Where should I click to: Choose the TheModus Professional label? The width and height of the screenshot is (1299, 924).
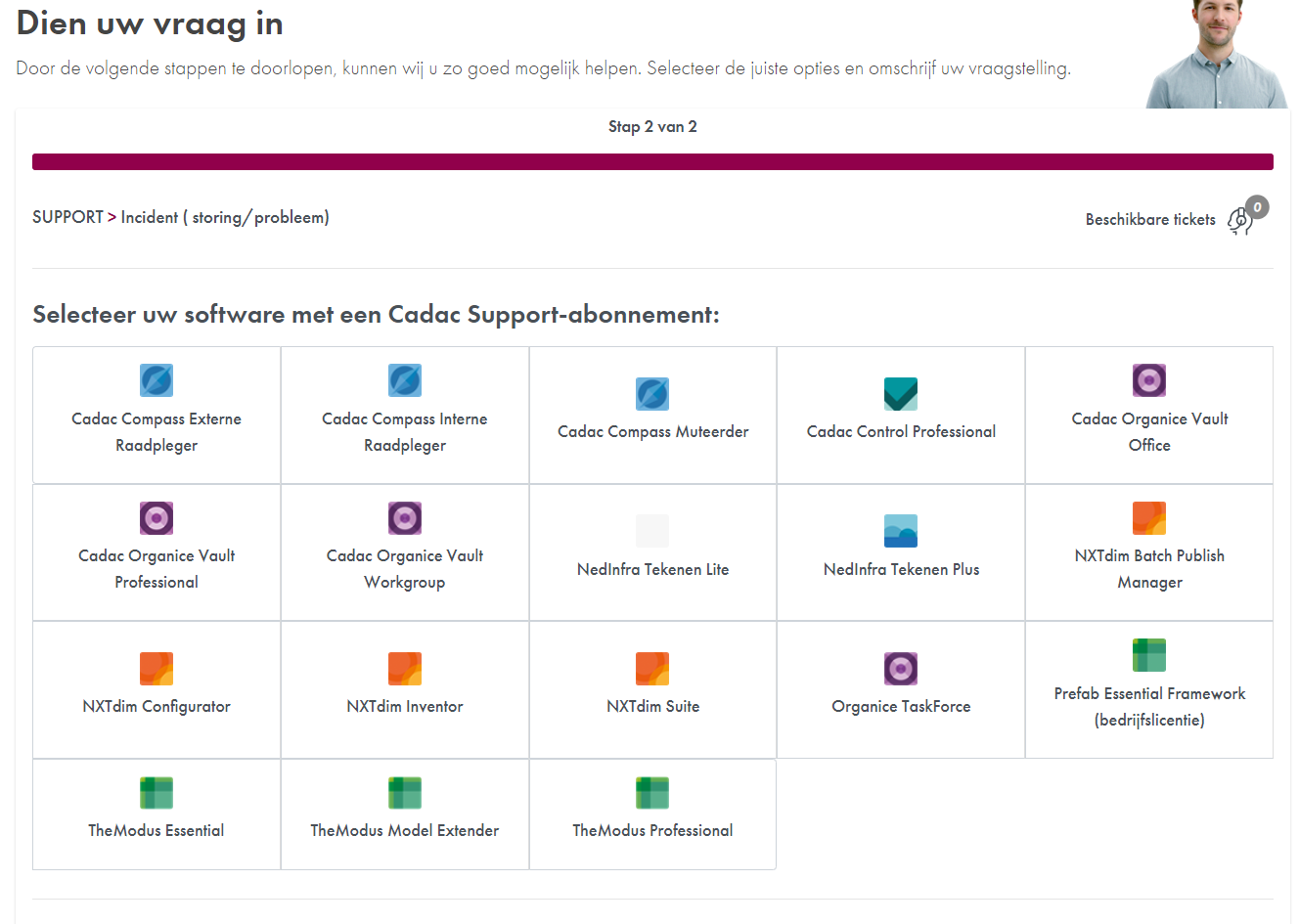tap(652, 830)
